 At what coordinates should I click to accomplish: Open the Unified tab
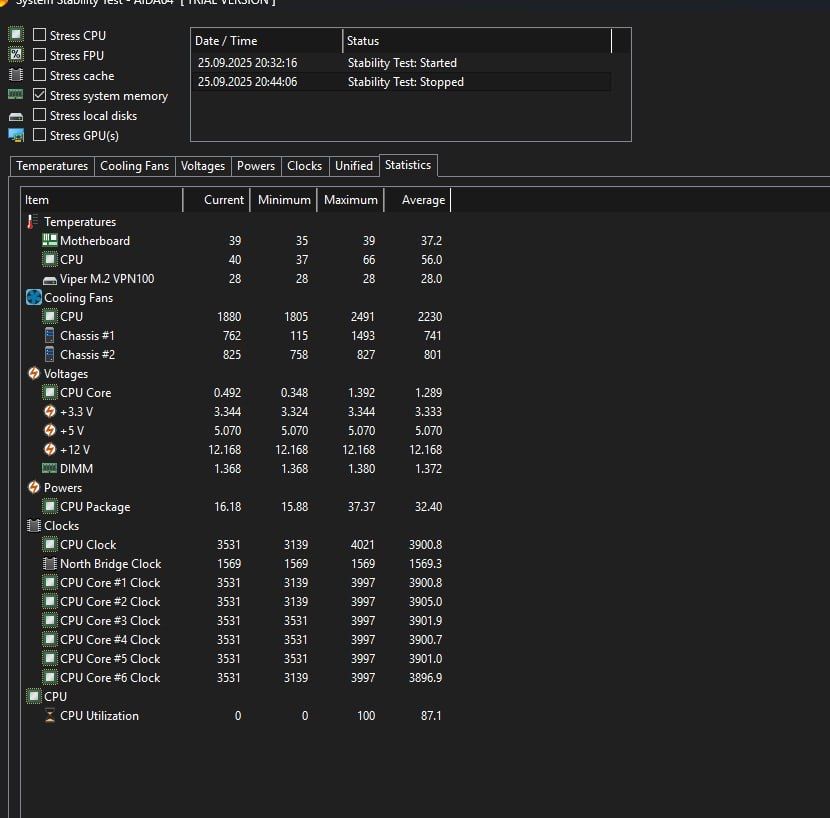coord(354,166)
